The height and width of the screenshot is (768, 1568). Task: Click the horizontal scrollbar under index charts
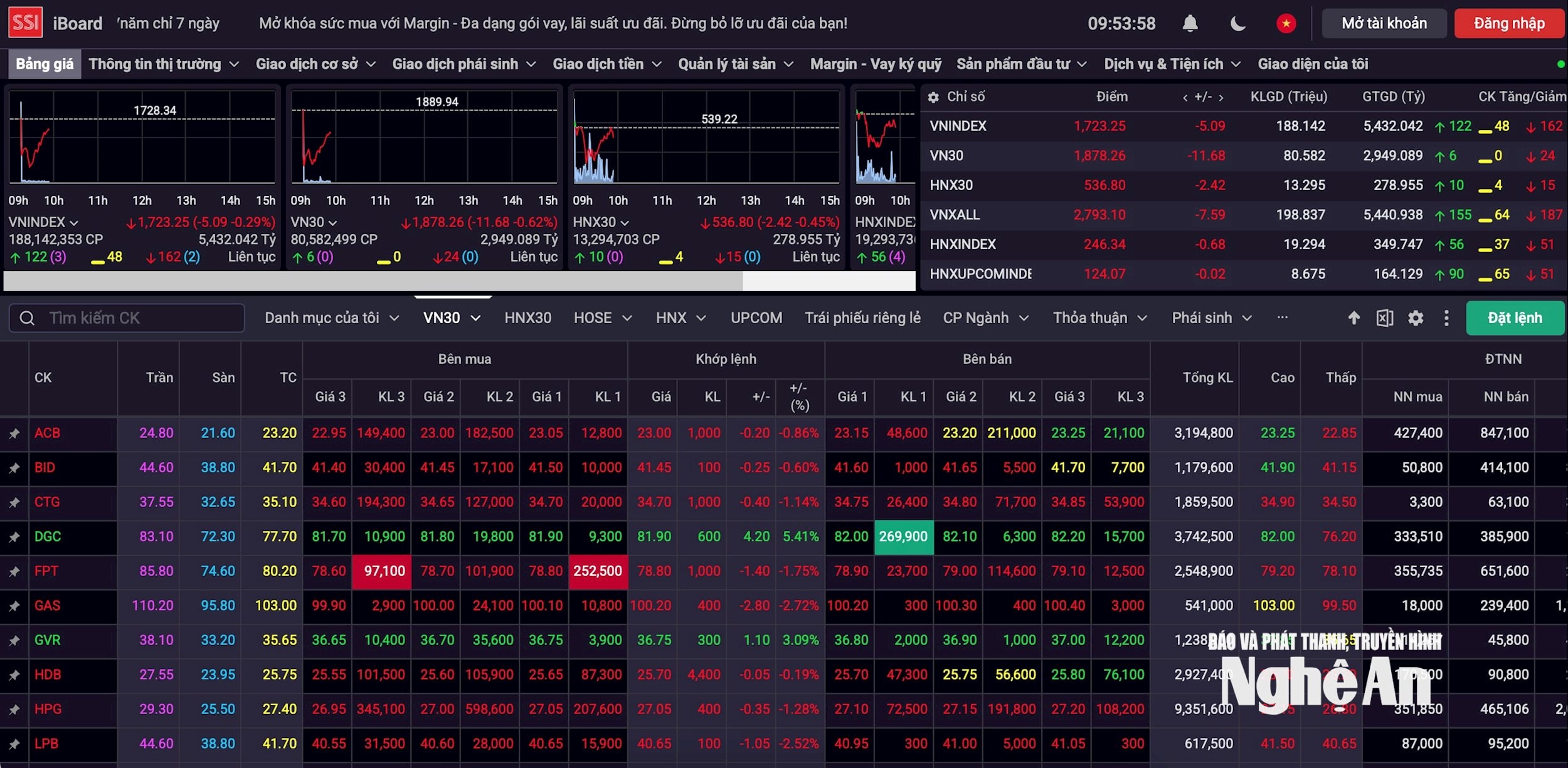coord(373,281)
